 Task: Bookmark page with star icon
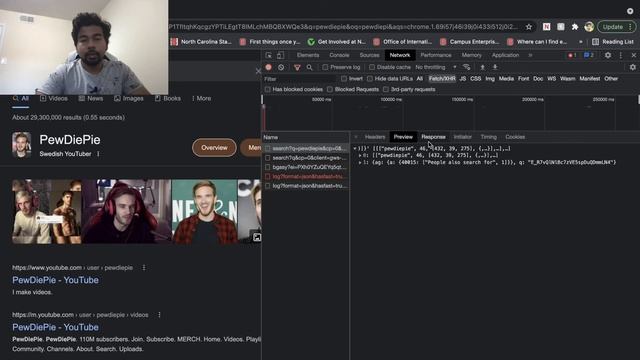pyautogui.click(x=529, y=27)
